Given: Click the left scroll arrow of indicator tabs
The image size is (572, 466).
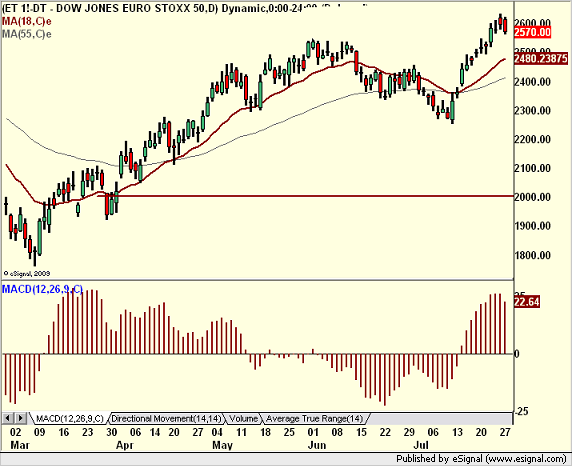Looking at the screenshot, I should [x=8, y=418].
